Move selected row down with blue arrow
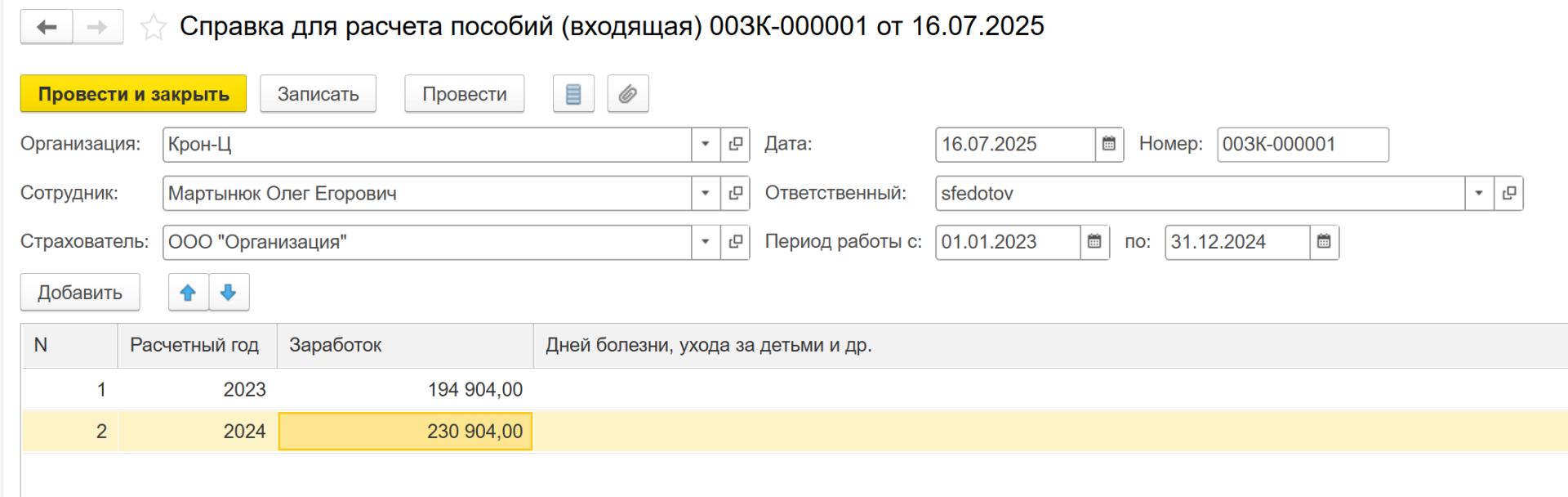The width and height of the screenshot is (1568, 497). tap(229, 293)
